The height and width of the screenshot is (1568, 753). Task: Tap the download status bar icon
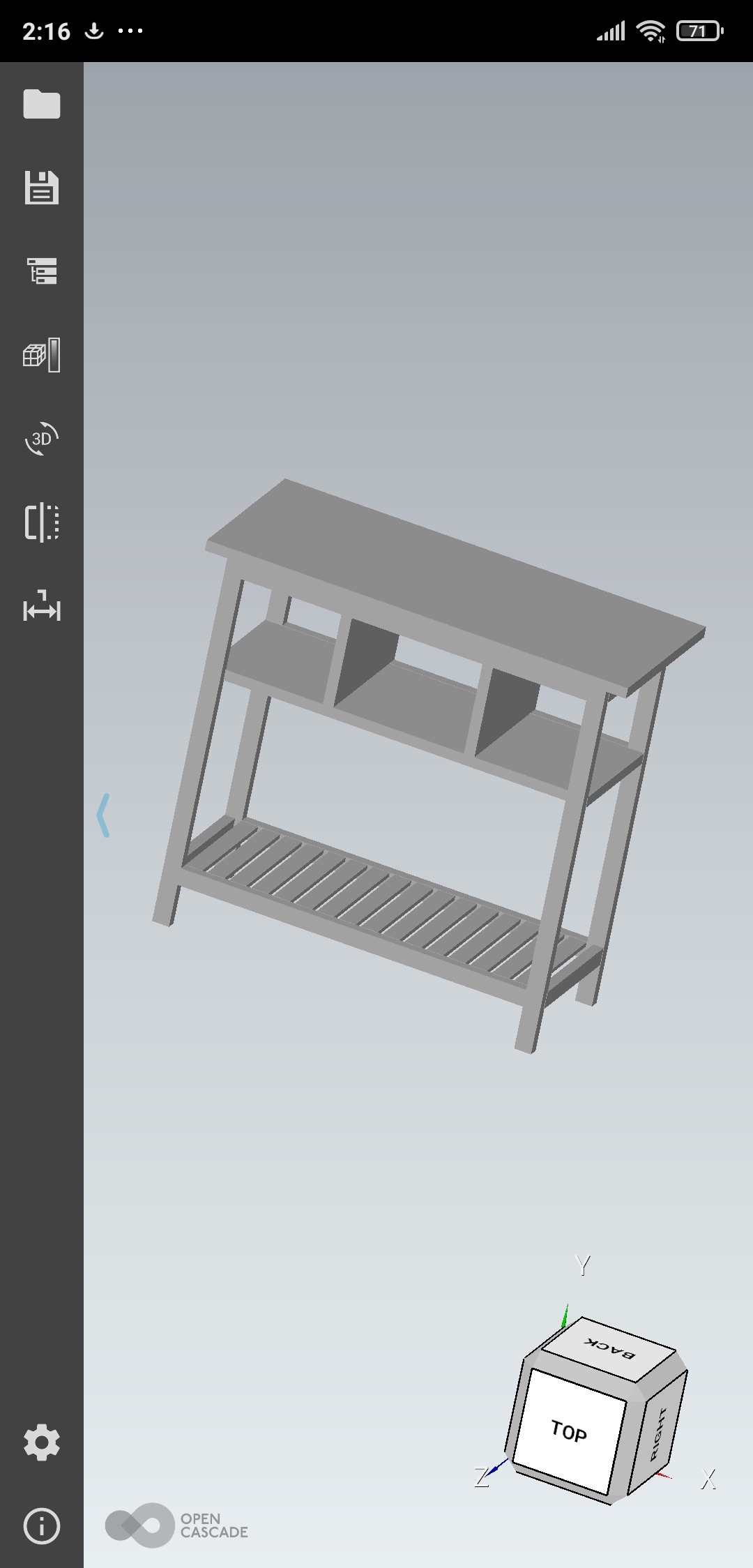tap(94, 31)
